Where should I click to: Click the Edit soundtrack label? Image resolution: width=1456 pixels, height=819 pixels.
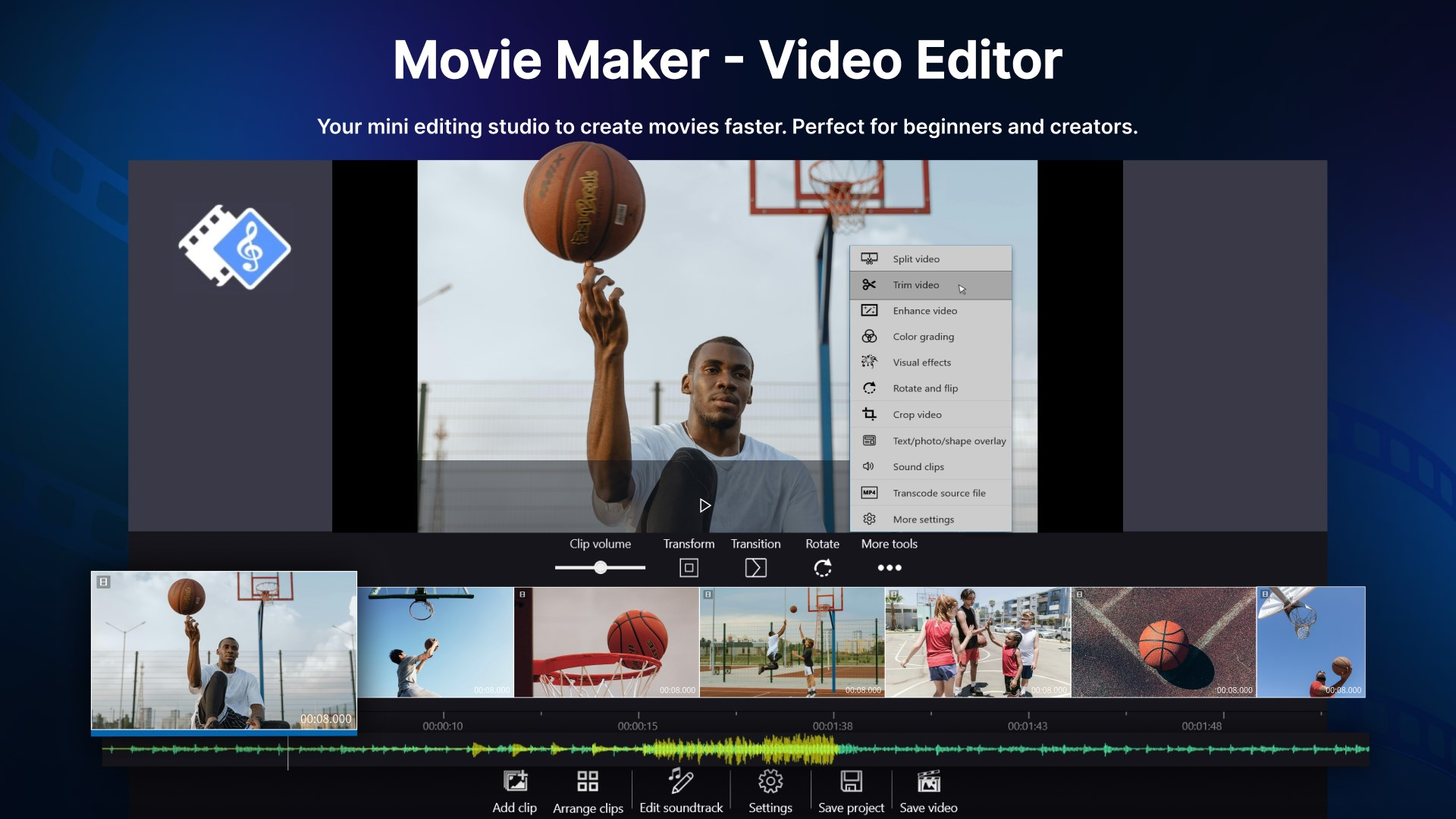click(681, 808)
